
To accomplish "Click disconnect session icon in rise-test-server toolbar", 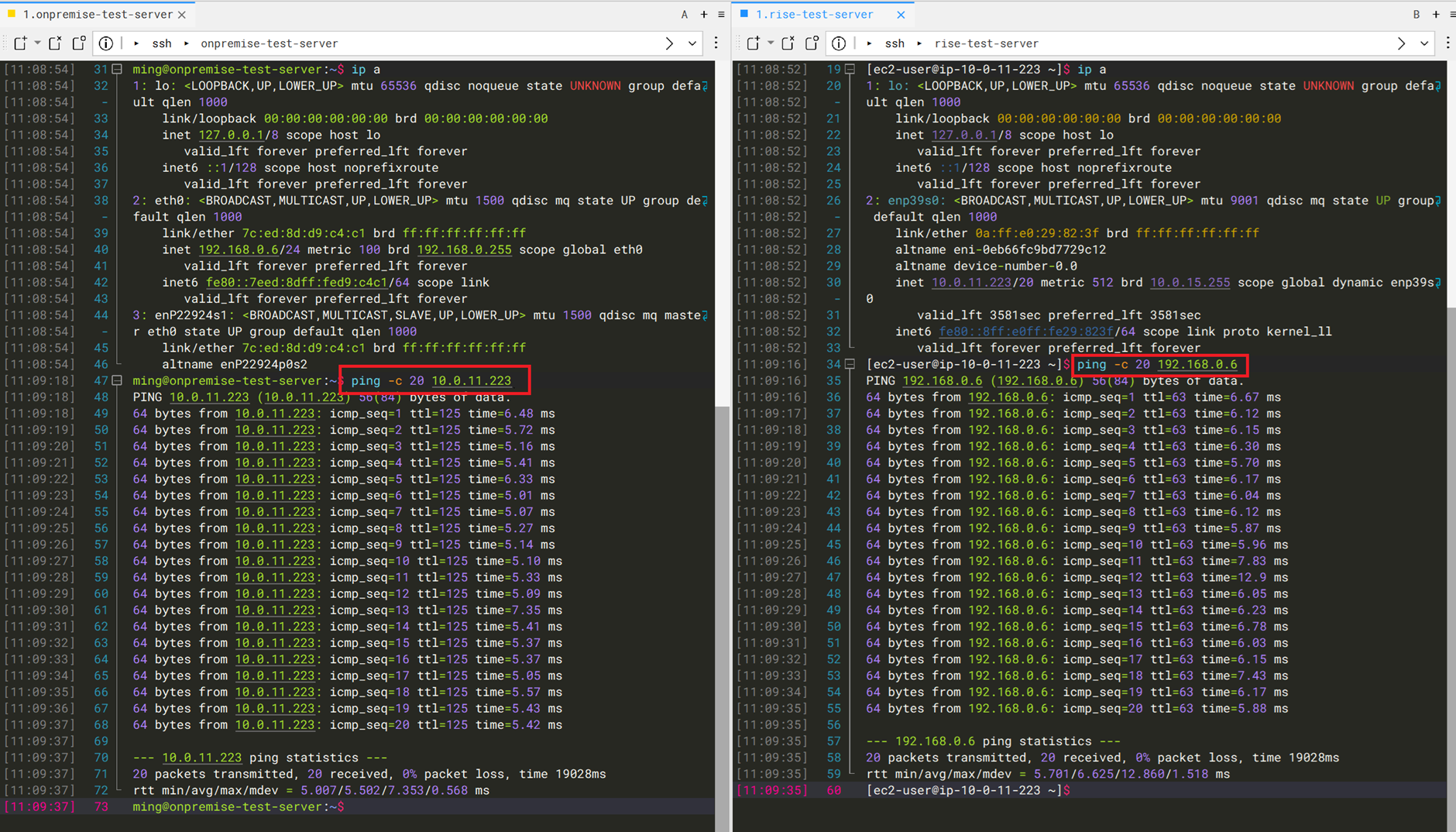I will coord(788,43).
